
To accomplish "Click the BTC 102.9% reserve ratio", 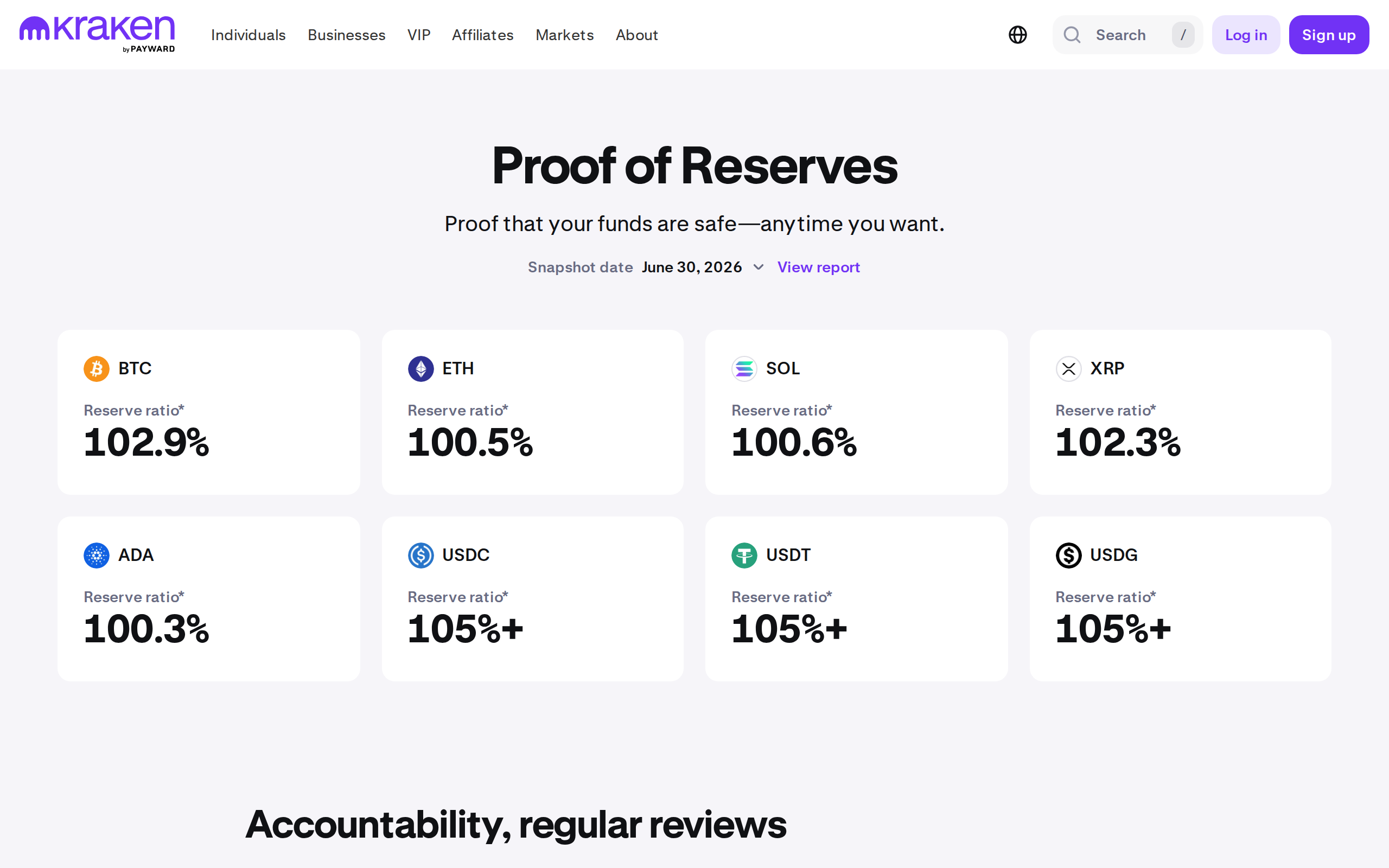I will tap(146, 443).
